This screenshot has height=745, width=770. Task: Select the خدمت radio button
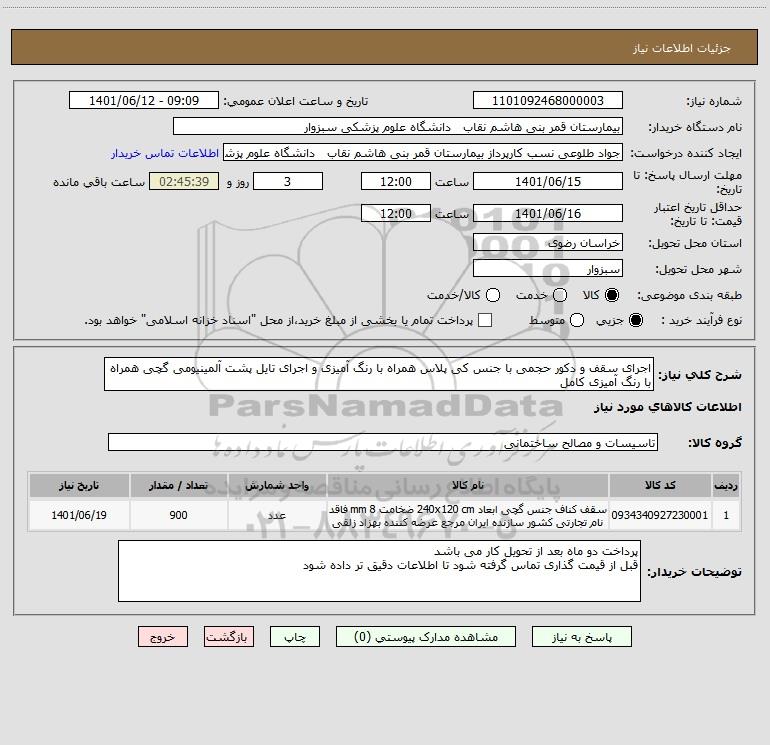(560, 295)
